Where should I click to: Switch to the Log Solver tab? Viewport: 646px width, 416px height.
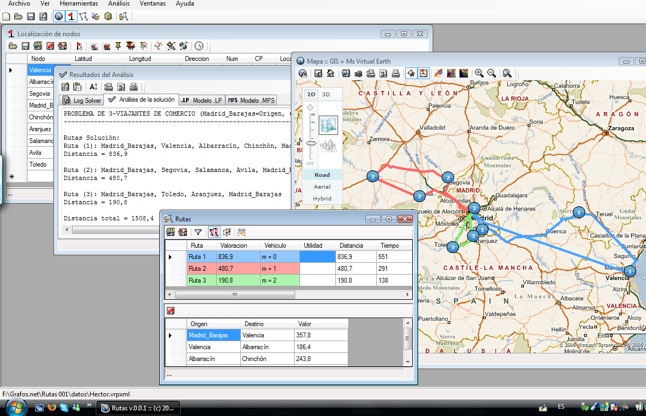(x=82, y=100)
